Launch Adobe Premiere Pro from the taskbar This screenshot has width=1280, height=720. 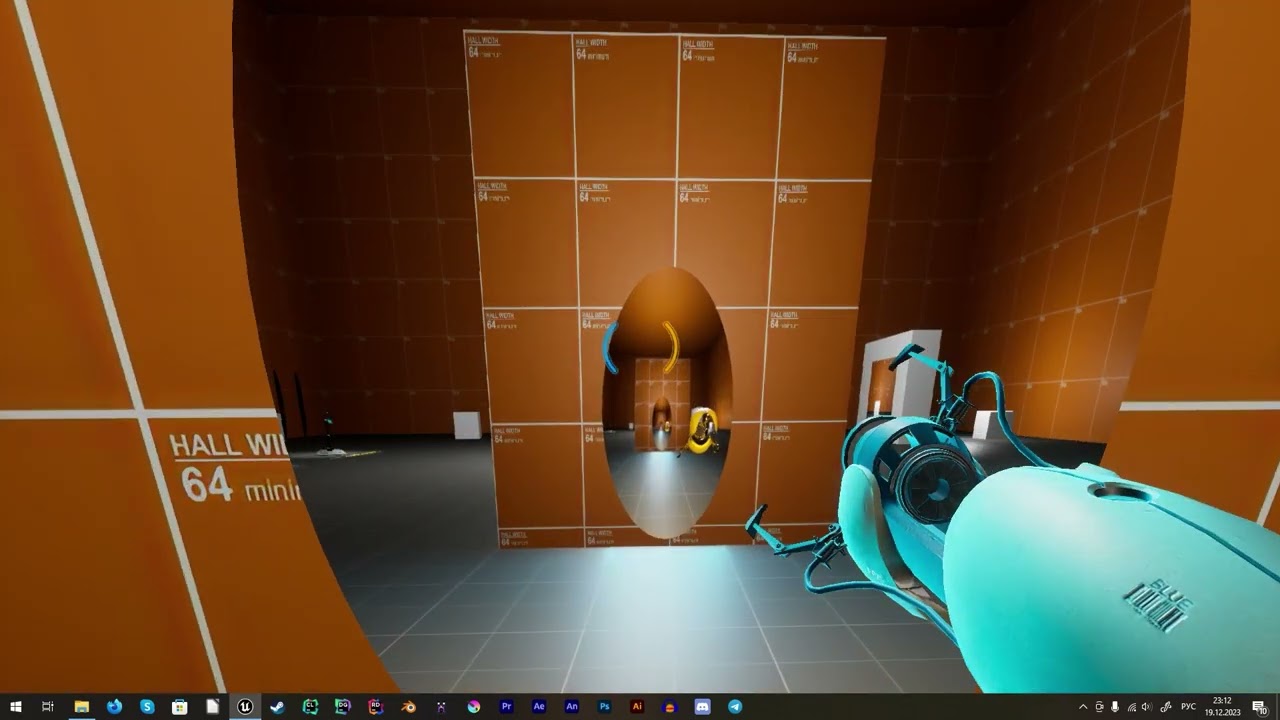click(506, 706)
